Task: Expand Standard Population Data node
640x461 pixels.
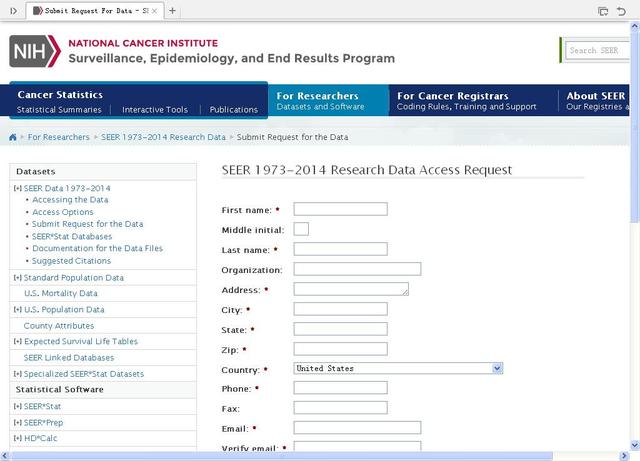Action: click(18, 278)
